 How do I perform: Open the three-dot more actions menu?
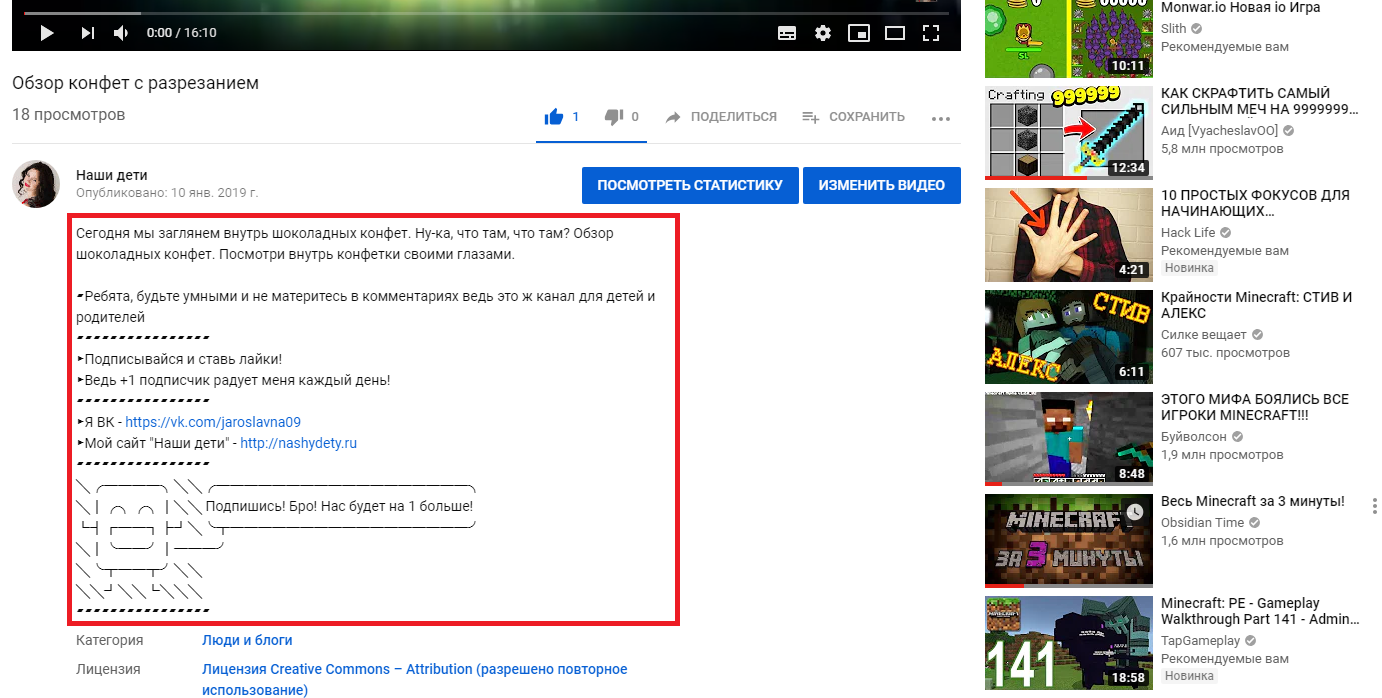(x=940, y=118)
